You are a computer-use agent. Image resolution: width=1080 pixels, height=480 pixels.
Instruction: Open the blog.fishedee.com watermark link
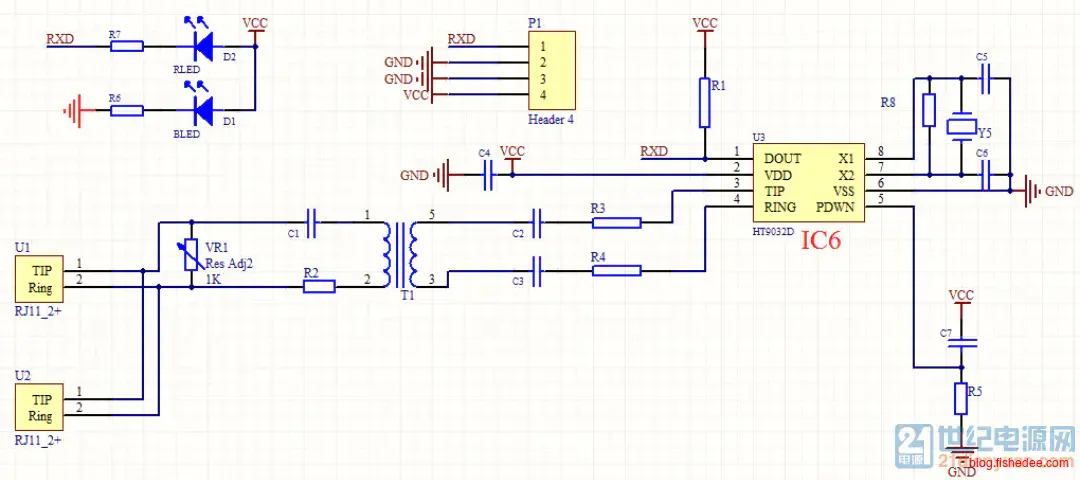1019,462
